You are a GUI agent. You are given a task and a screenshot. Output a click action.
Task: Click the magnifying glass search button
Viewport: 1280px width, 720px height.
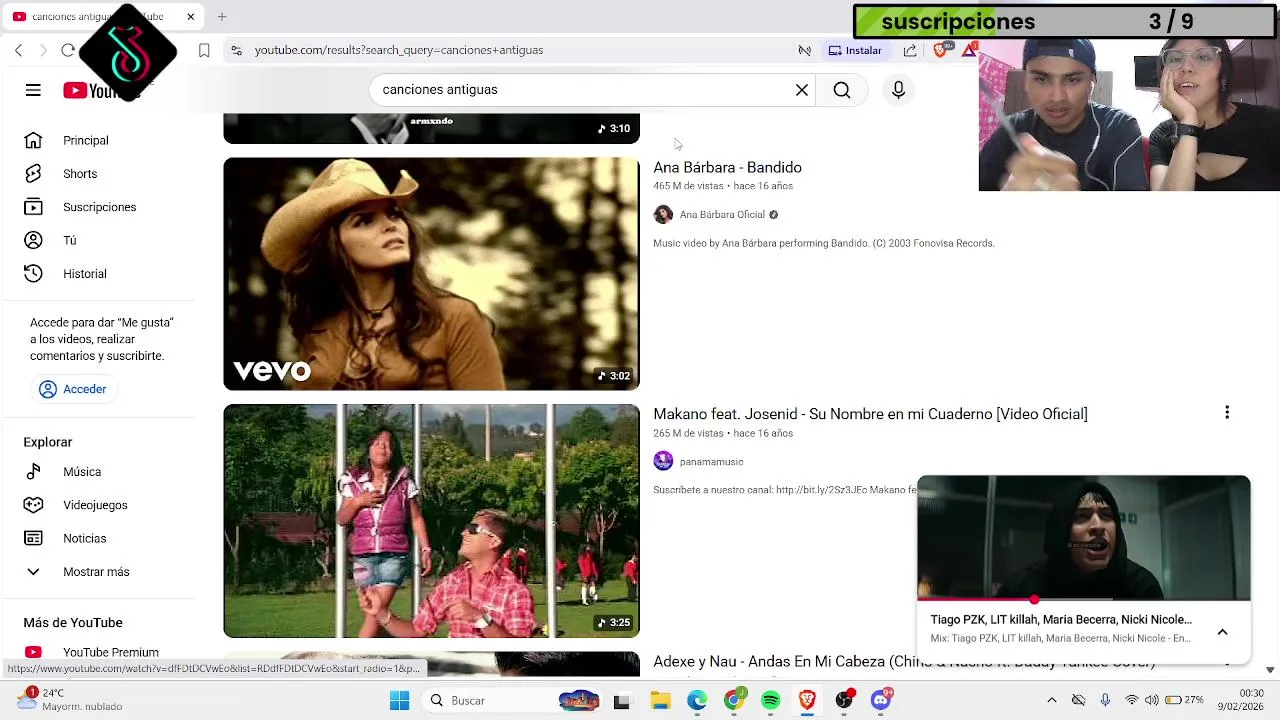point(842,90)
